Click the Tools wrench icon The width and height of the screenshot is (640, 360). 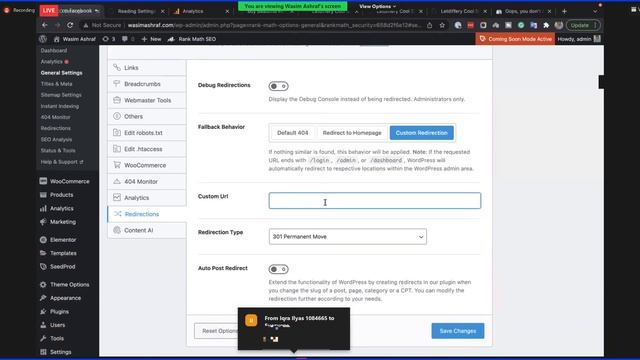(x=43, y=338)
